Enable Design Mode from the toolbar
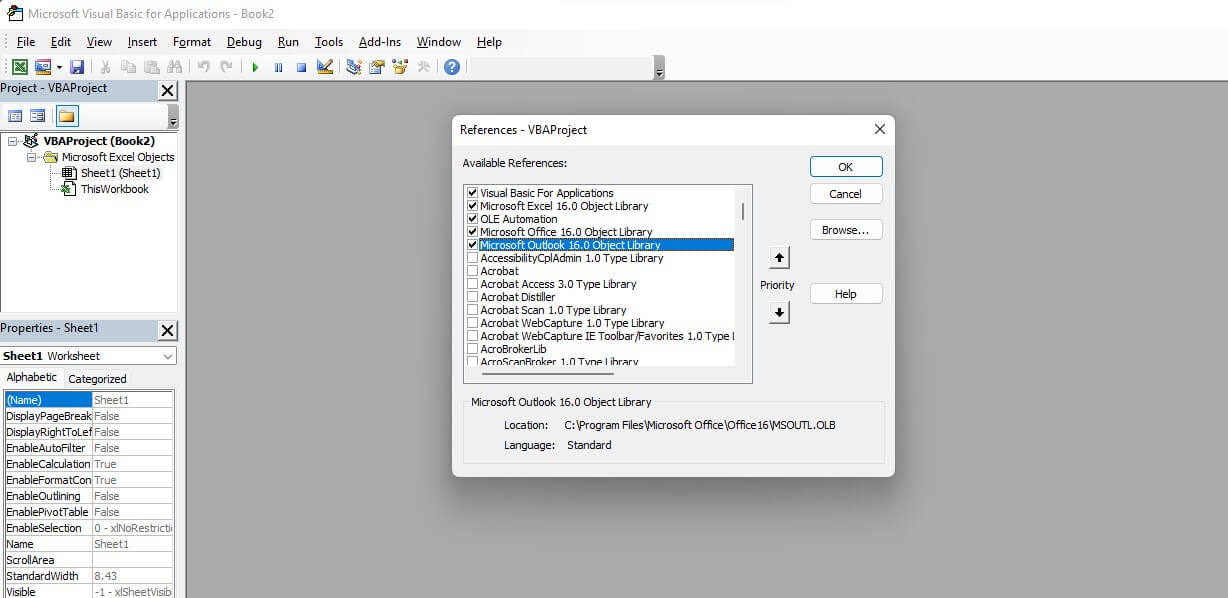This screenshot has height=598, width=1228. point(324,66)
